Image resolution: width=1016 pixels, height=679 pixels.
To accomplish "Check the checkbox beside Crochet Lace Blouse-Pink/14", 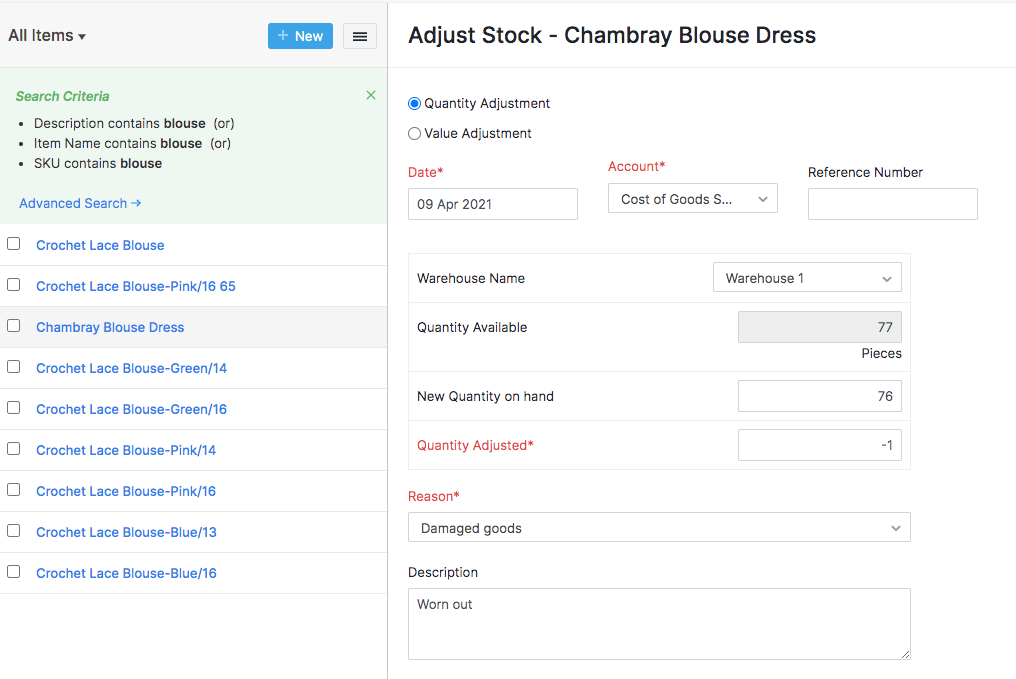I will coord(13,448).
